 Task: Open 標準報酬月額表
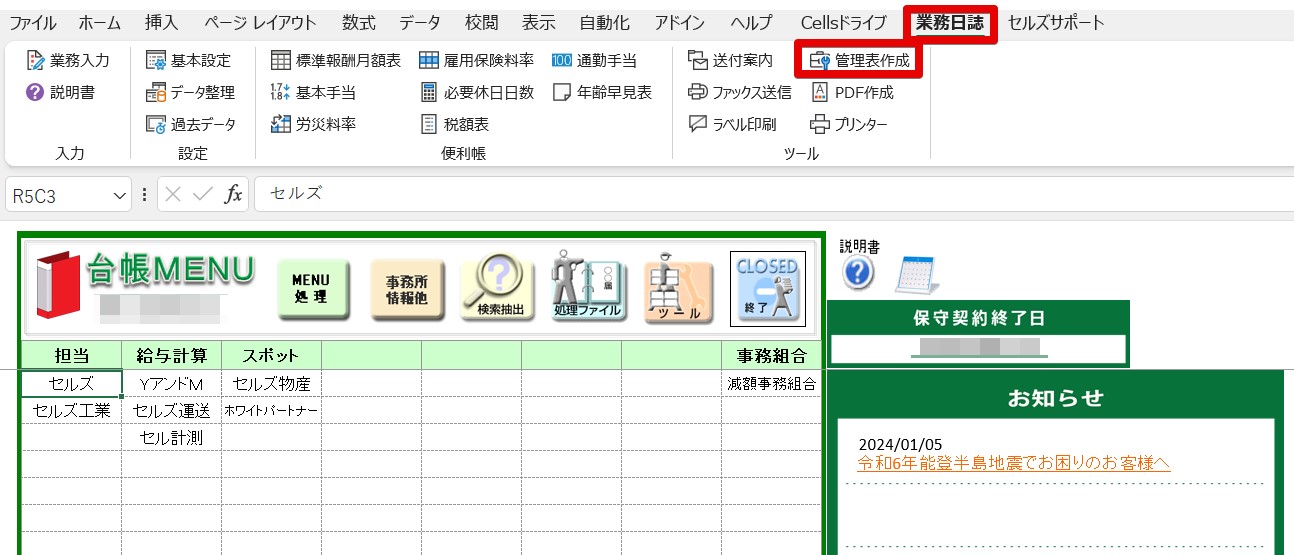336,60
